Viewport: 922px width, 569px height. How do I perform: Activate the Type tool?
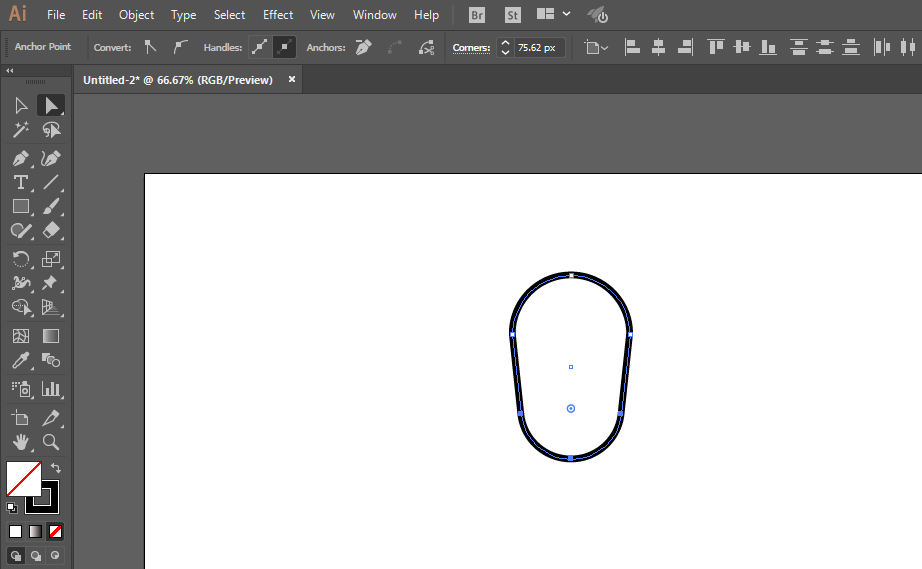pyautogui.click(x=21, y=182)
